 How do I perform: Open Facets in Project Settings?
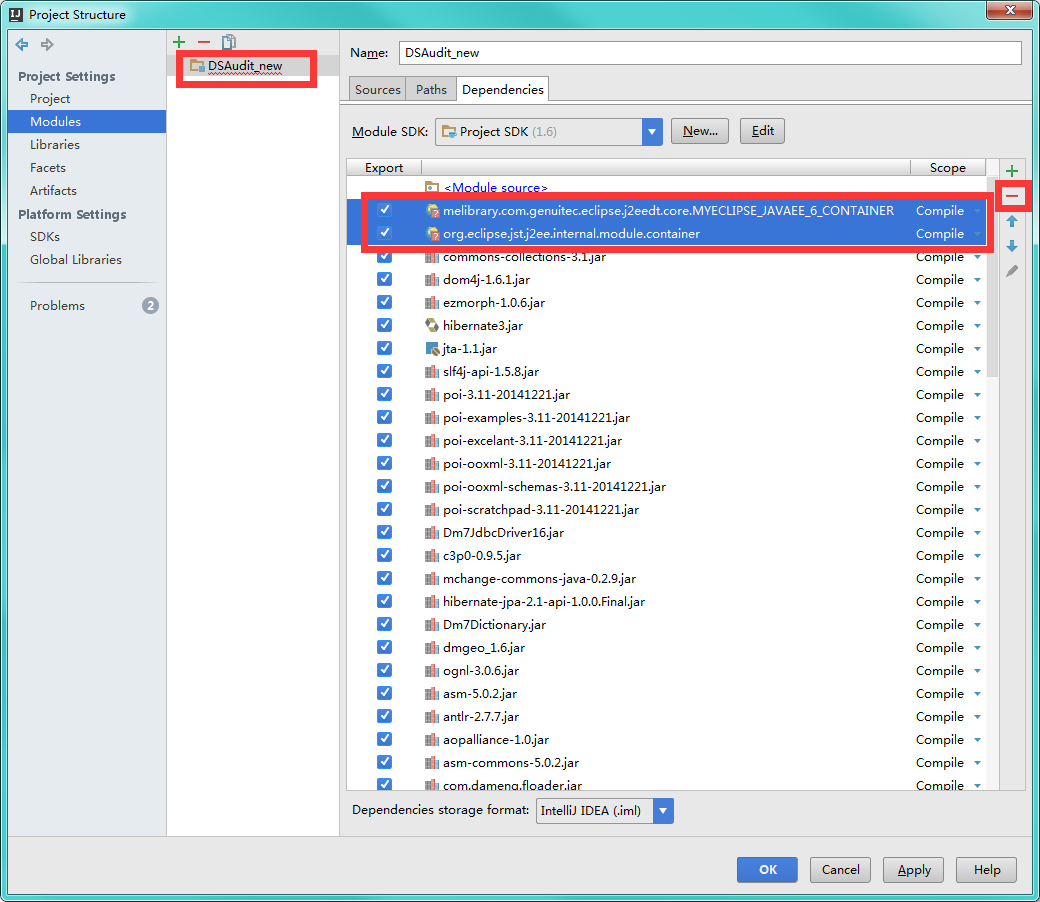[x=48, y=168]
